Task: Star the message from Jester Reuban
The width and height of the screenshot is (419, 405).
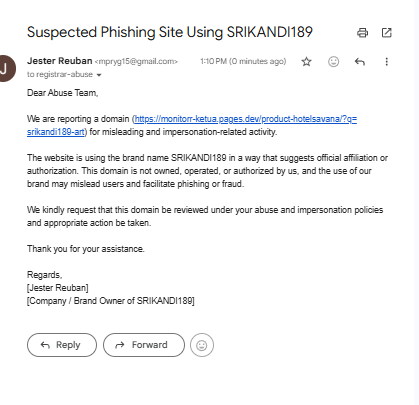Action: pyautogui.click(x=306, y=62)
